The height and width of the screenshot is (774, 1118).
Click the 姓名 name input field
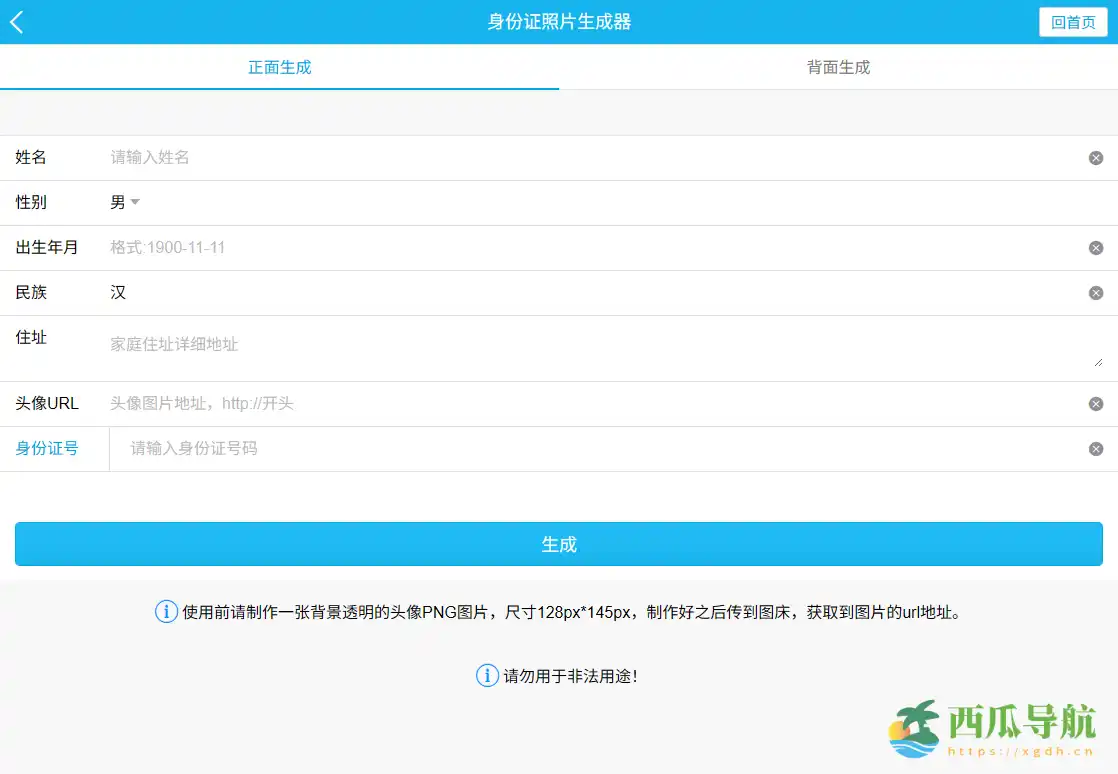400,157
